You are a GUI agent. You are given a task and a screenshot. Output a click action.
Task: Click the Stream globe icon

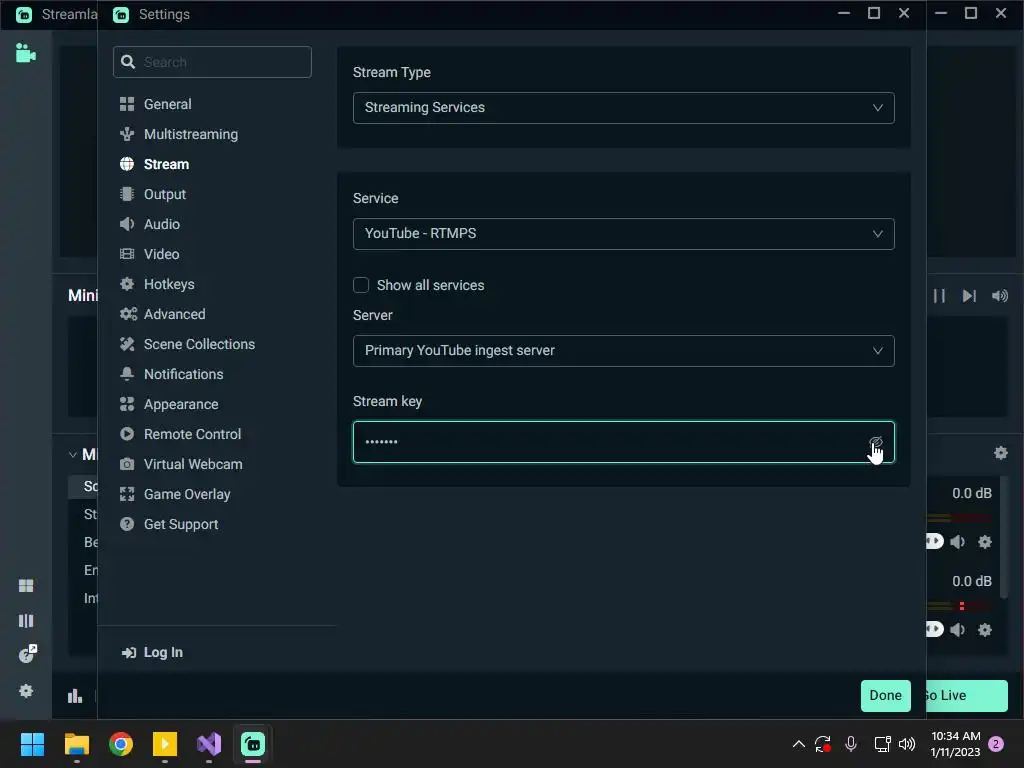(x=127, y=165)
